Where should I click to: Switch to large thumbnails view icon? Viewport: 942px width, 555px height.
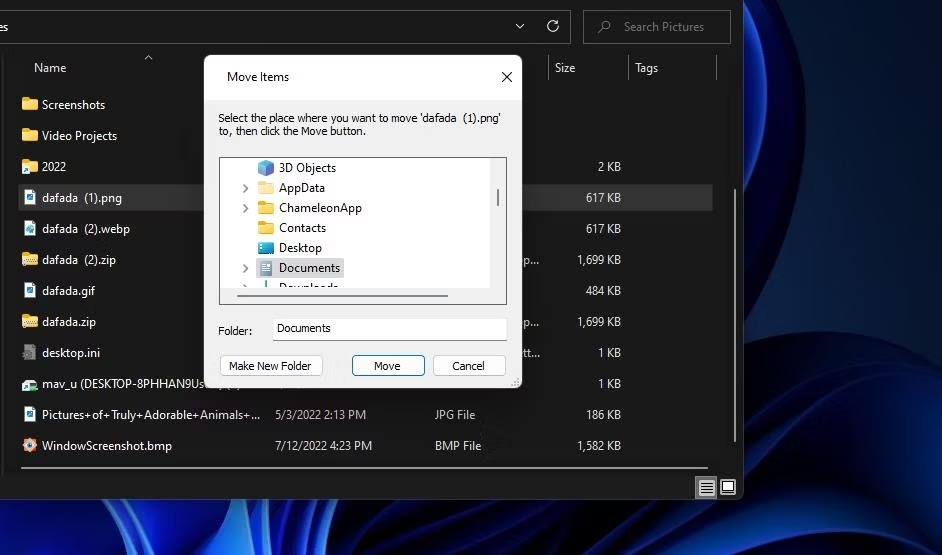(728, 487)
